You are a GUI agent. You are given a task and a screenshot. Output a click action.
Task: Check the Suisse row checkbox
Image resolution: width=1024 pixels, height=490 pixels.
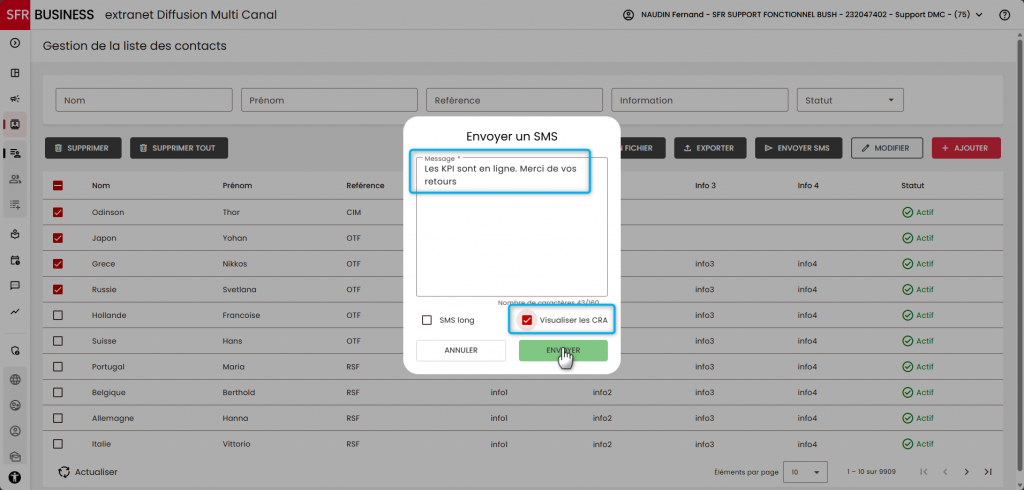58,341
